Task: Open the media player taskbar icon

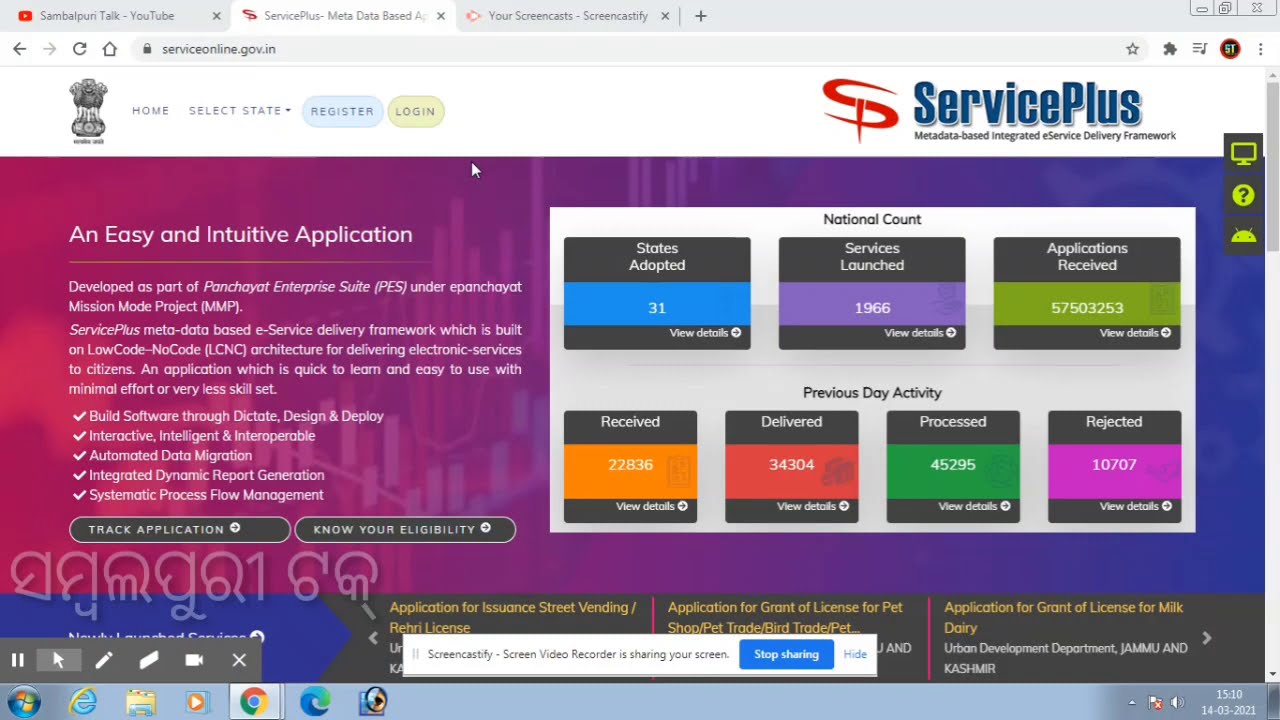Action: [x=196, y=702]
